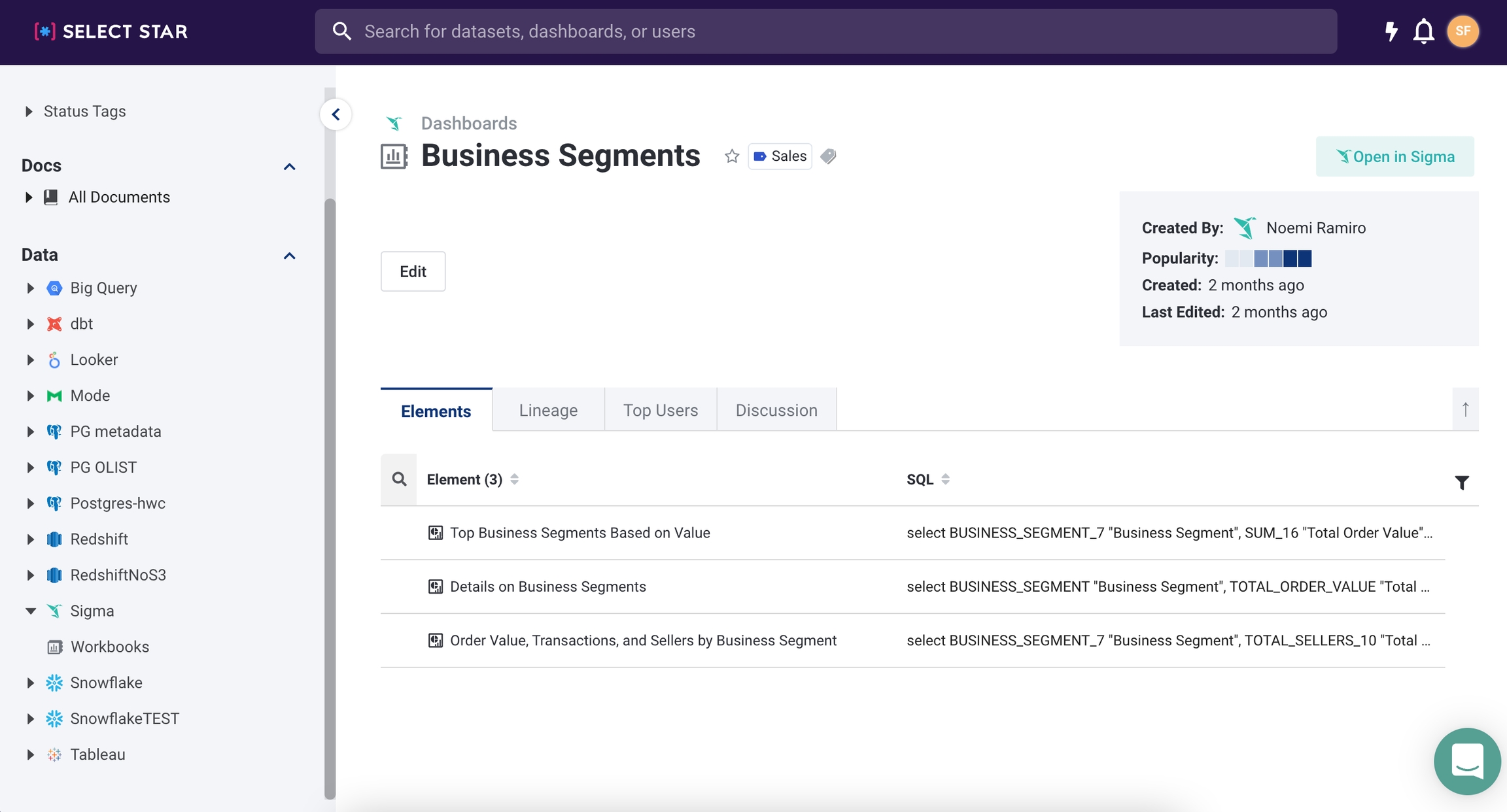Expand the Snowflake data source
The height and width of the screenshot is (812, 1507).
click(30, 683)
